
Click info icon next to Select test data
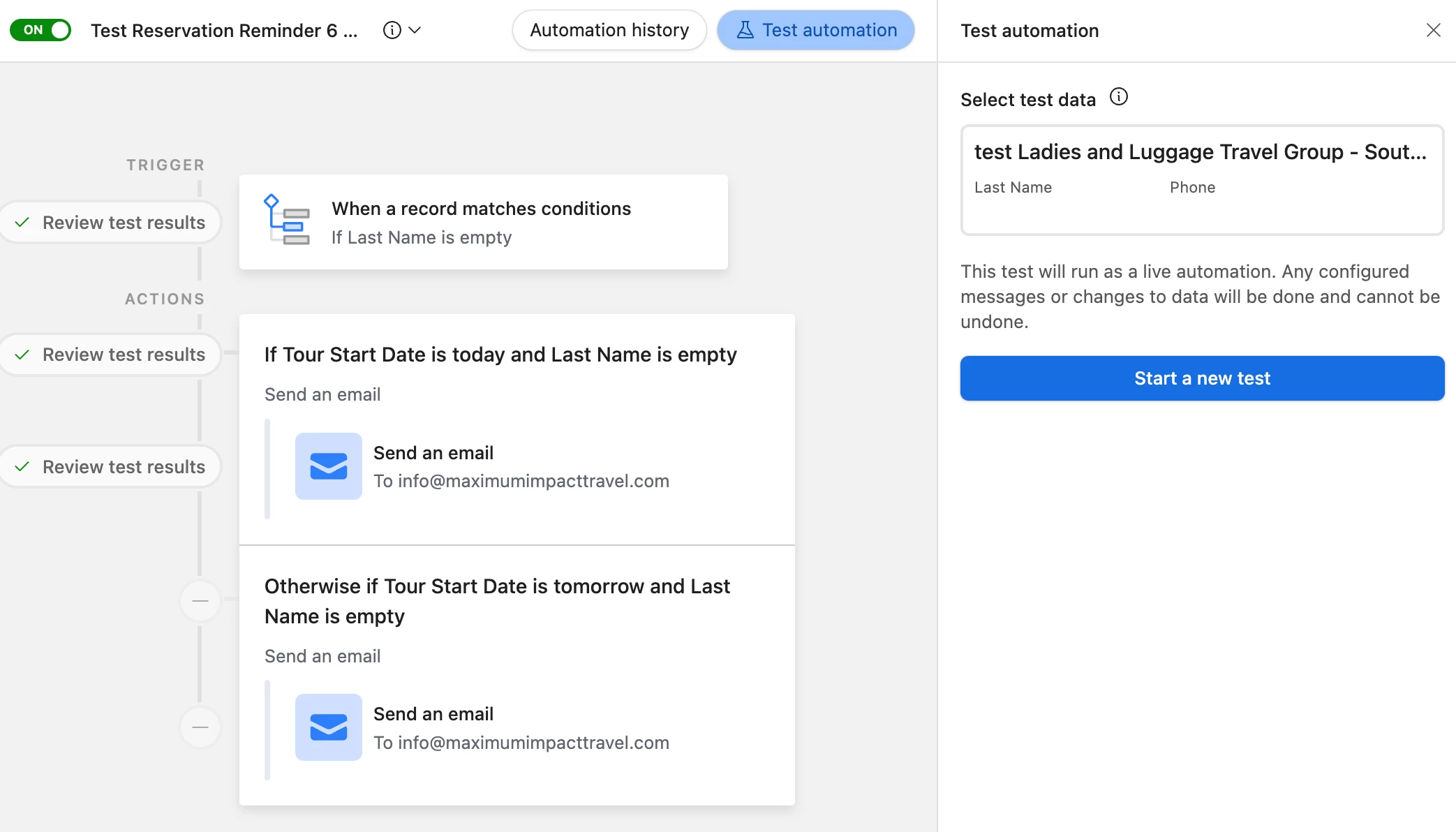pyautogui.click(x=1118, y=97)
